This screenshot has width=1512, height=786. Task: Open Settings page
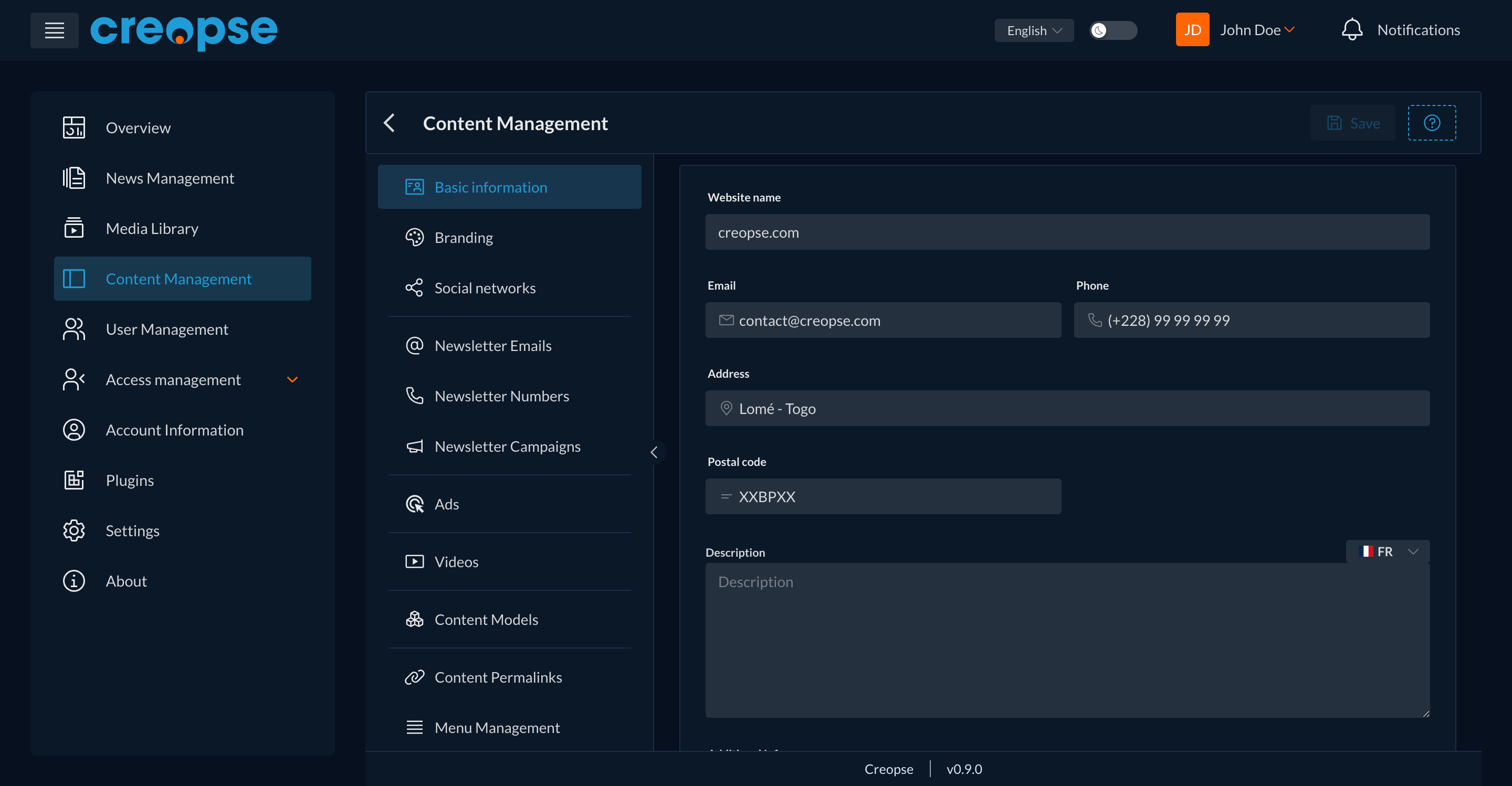tap(183, 532)
